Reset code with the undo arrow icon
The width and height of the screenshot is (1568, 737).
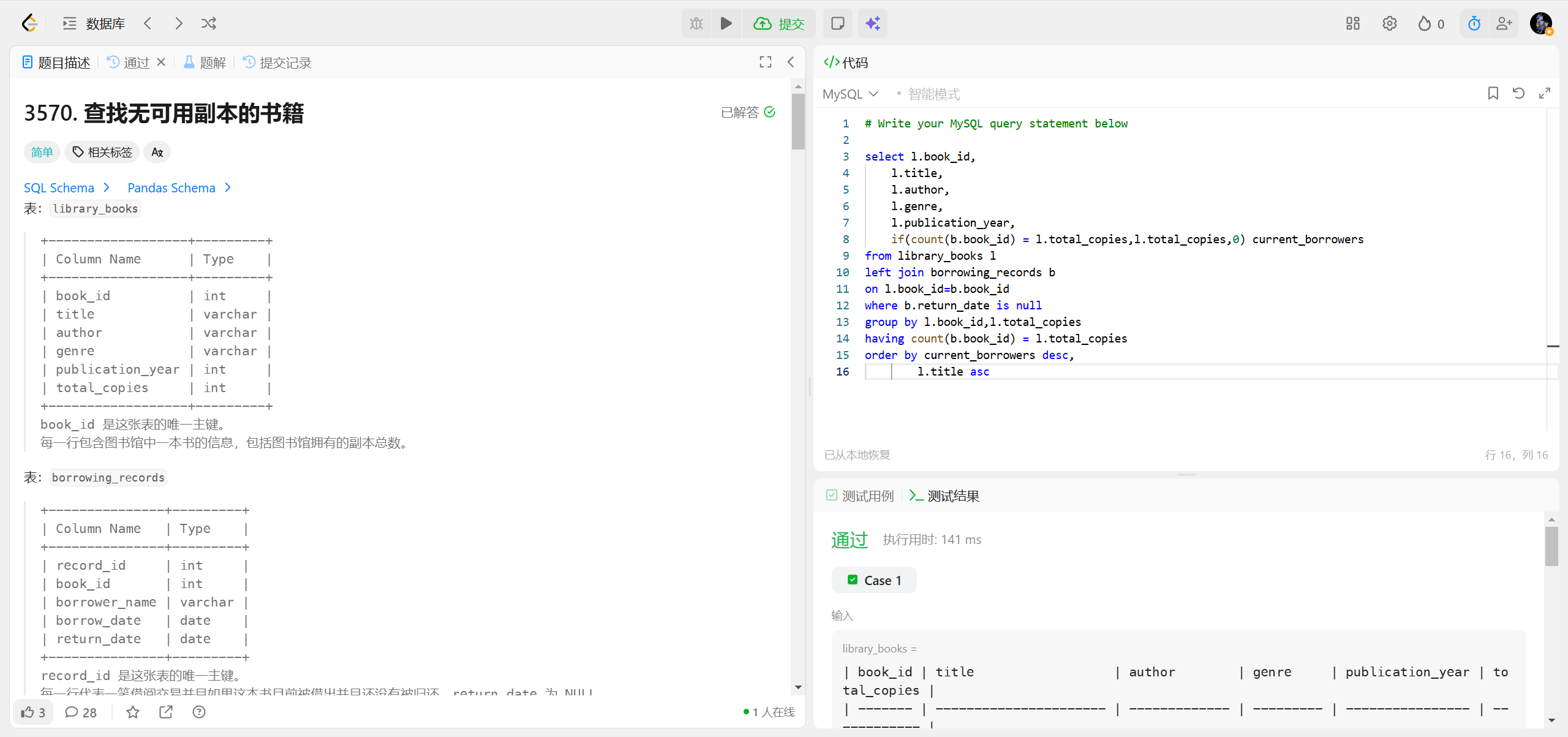click(1518, 93)
